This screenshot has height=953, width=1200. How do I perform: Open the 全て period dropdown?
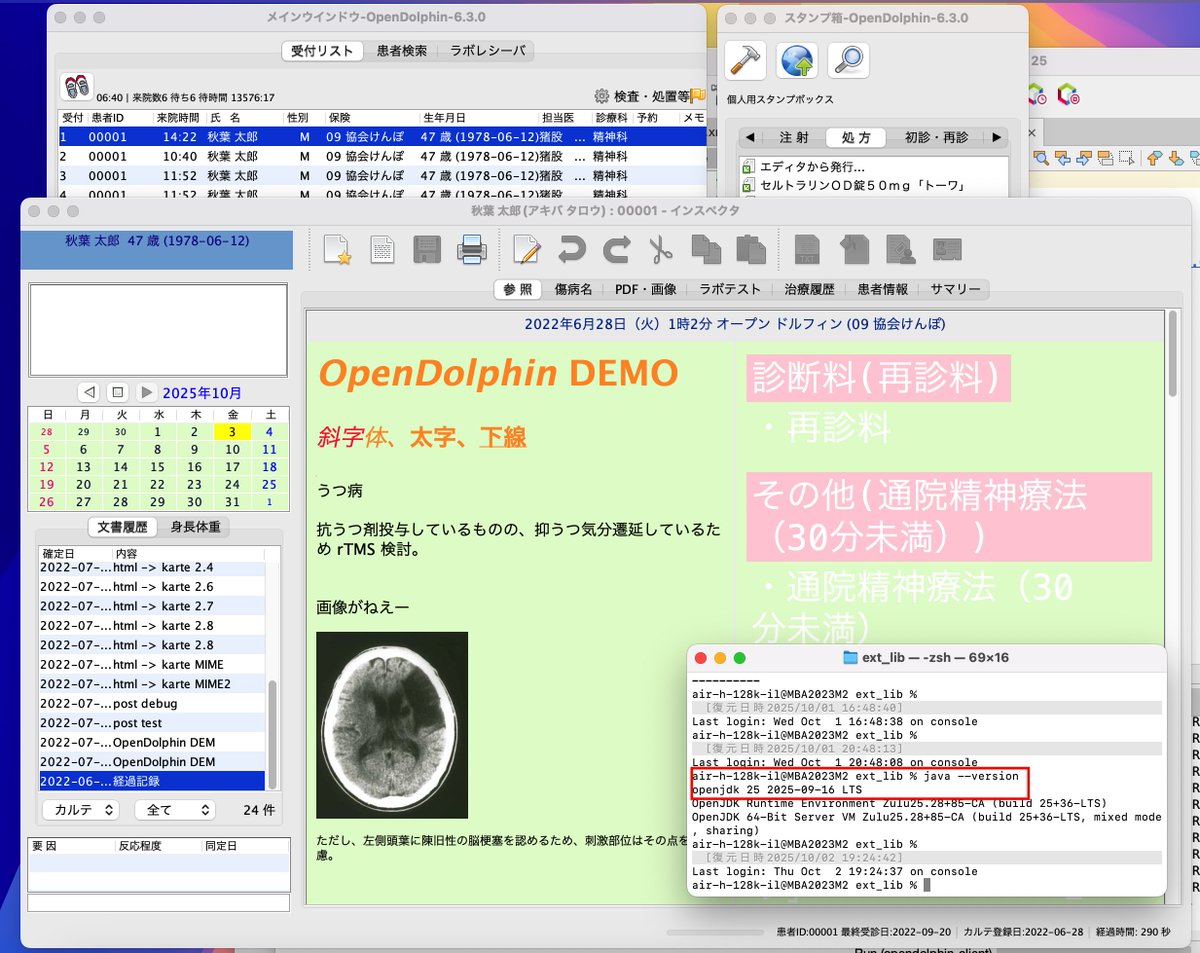pyautogui.click(x=176, y=809)
